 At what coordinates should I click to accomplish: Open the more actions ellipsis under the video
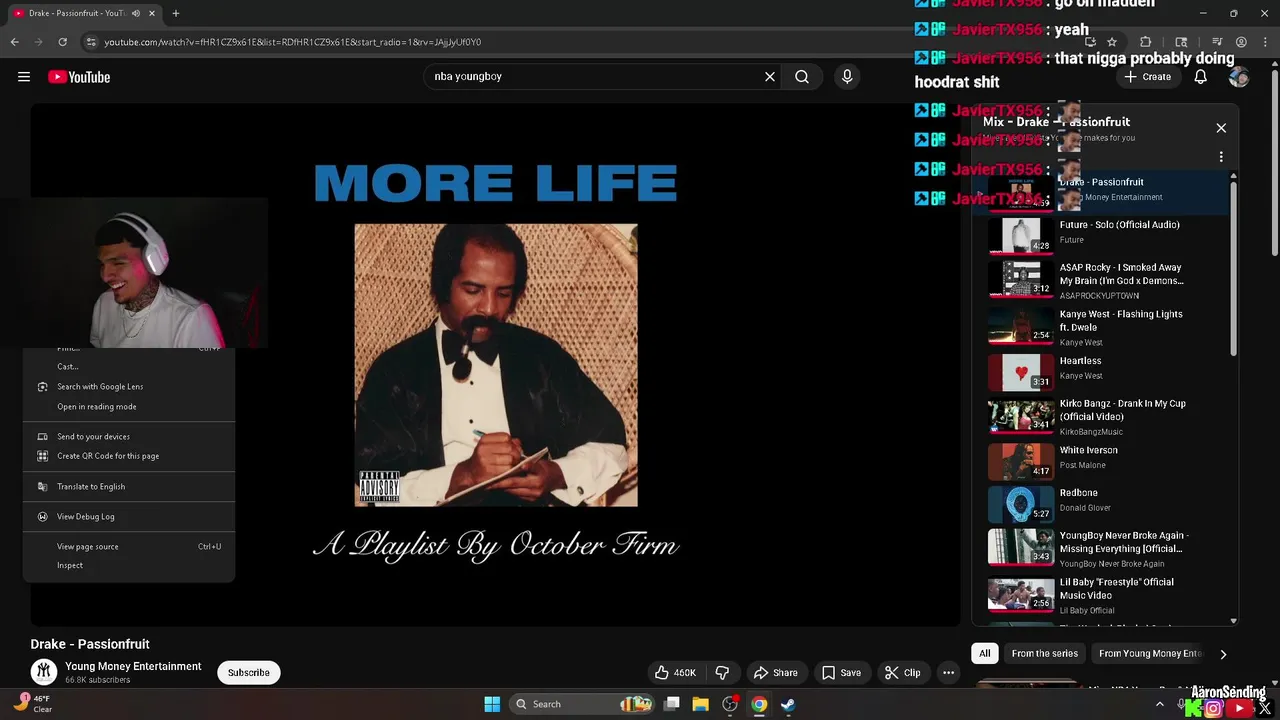coord(948,673)
